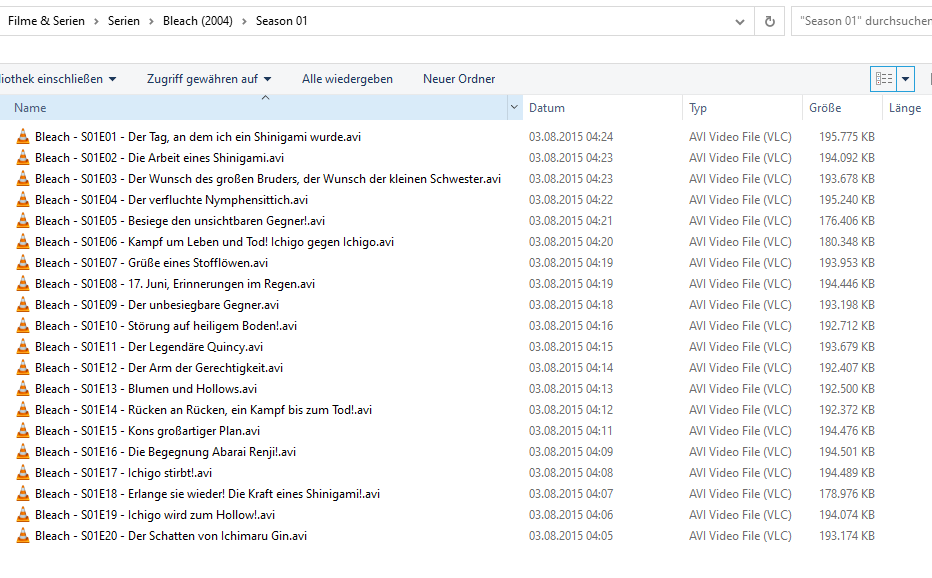Click size '180.348 KB' cell
This screenshot has width=932, height=578.
point(846,241)
